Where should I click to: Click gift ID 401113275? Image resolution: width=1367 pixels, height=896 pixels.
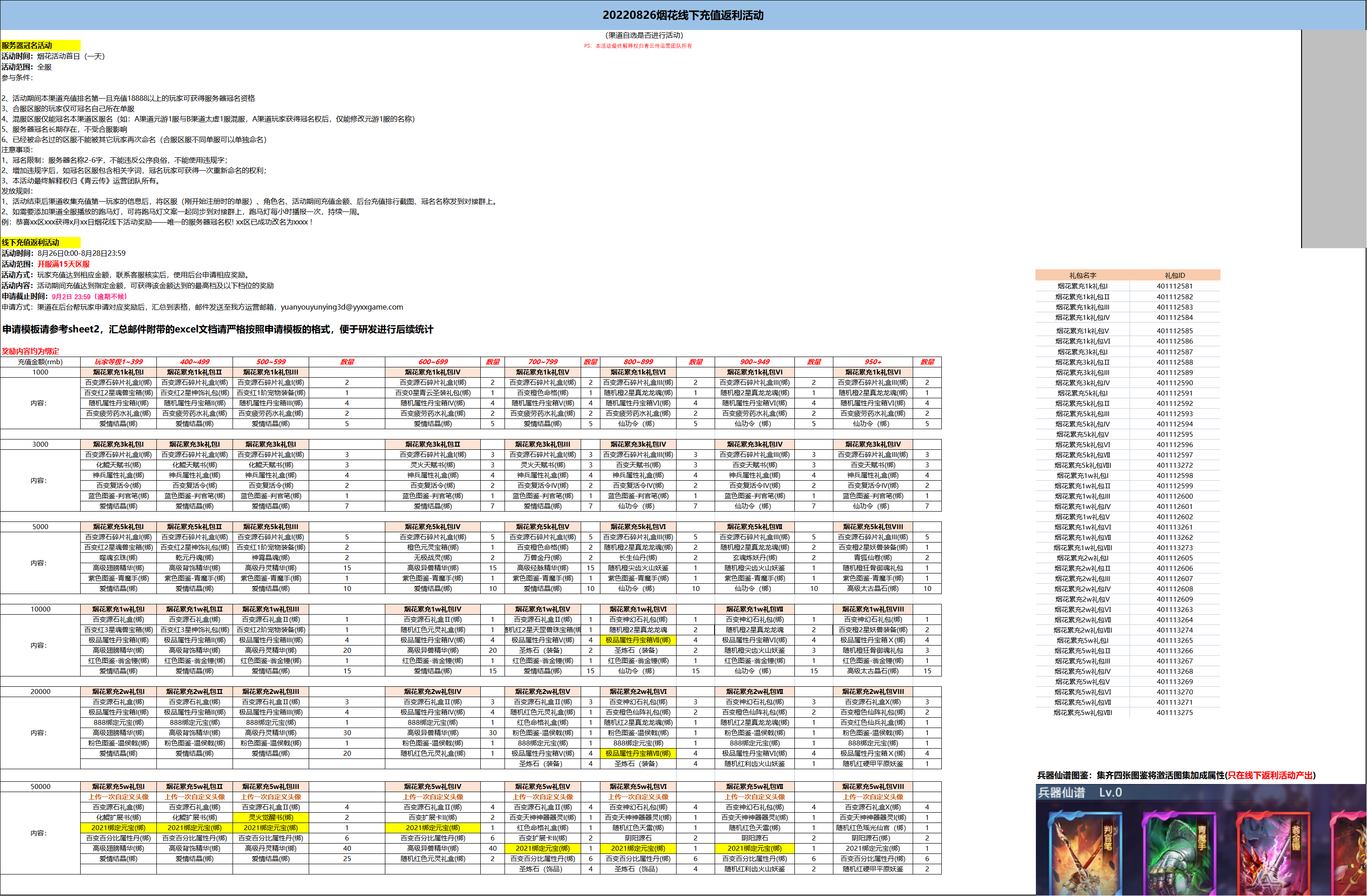pos(1175,713)
